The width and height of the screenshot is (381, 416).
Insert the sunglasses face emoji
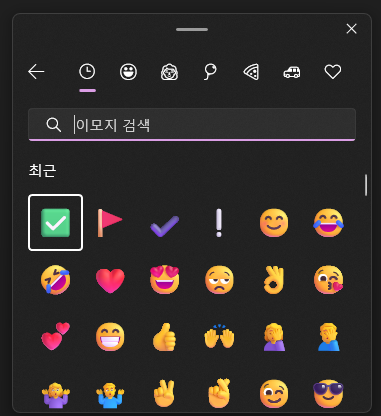point(328,394)
